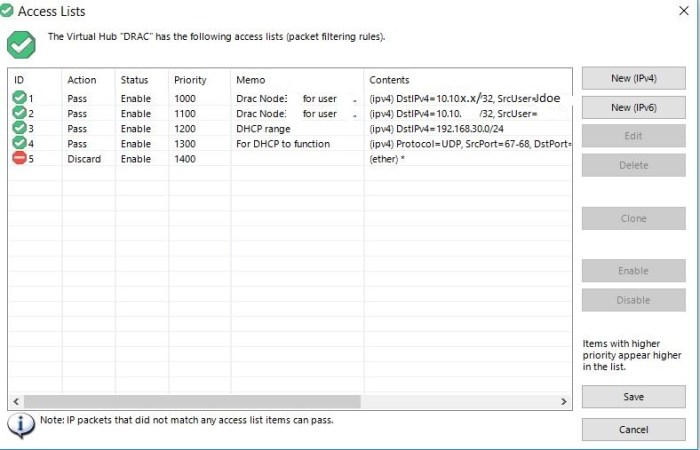Sort list by Priority column header
This screenshot has height=450, width=700.
coord(190,79)
